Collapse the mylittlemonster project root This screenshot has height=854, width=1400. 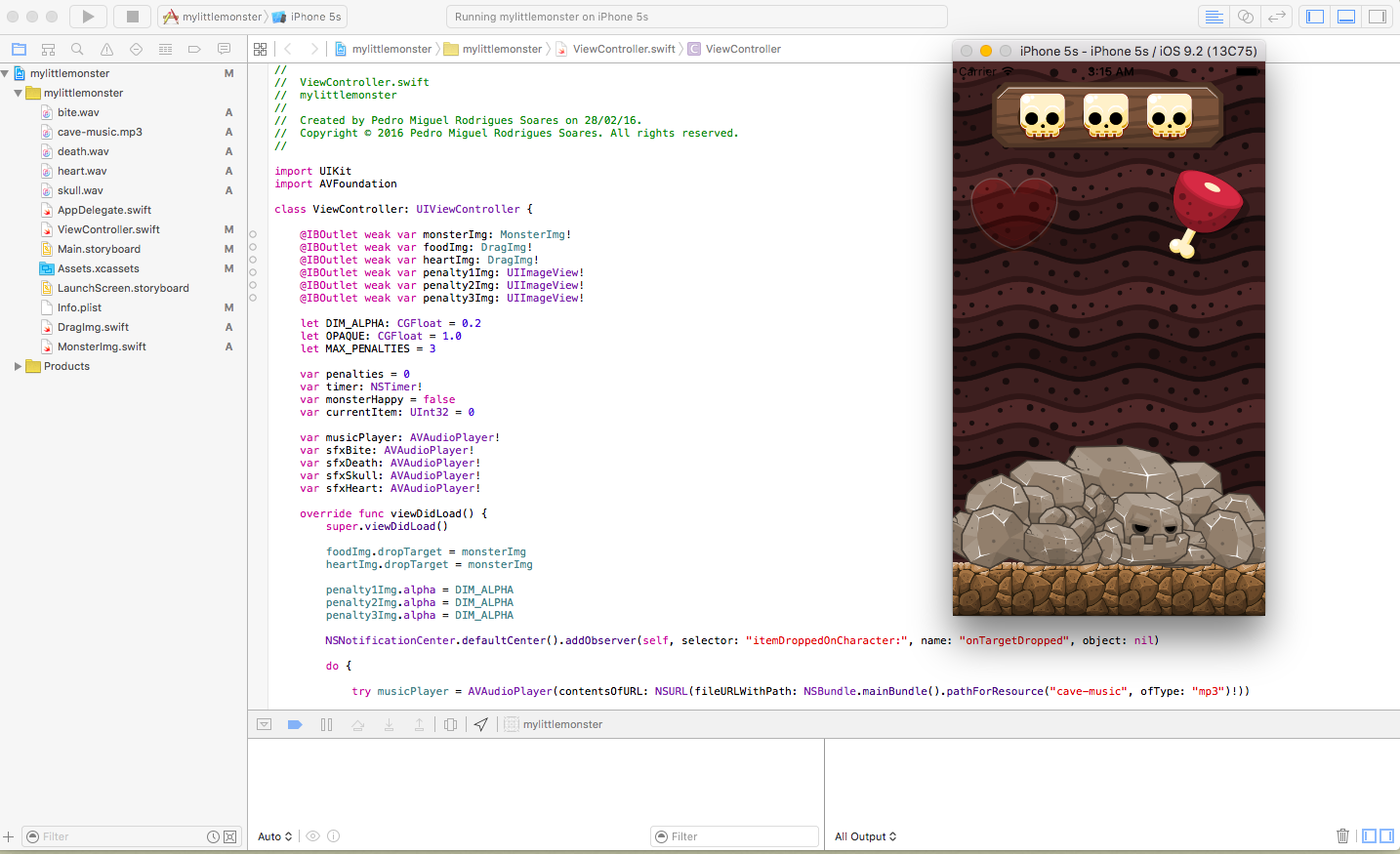tap(5, 73)
